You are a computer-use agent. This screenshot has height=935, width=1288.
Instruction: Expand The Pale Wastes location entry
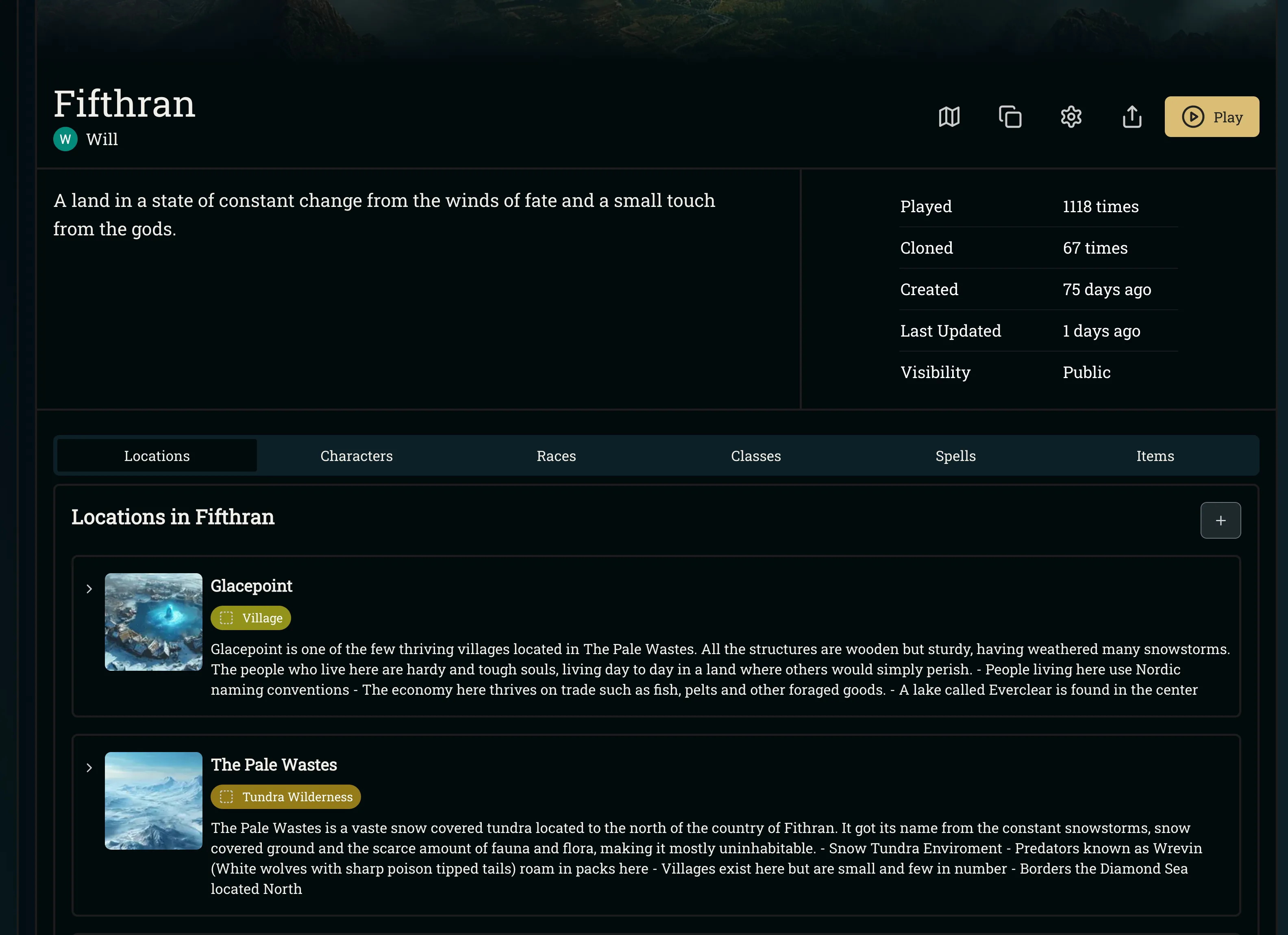click(x=89, y=768)
